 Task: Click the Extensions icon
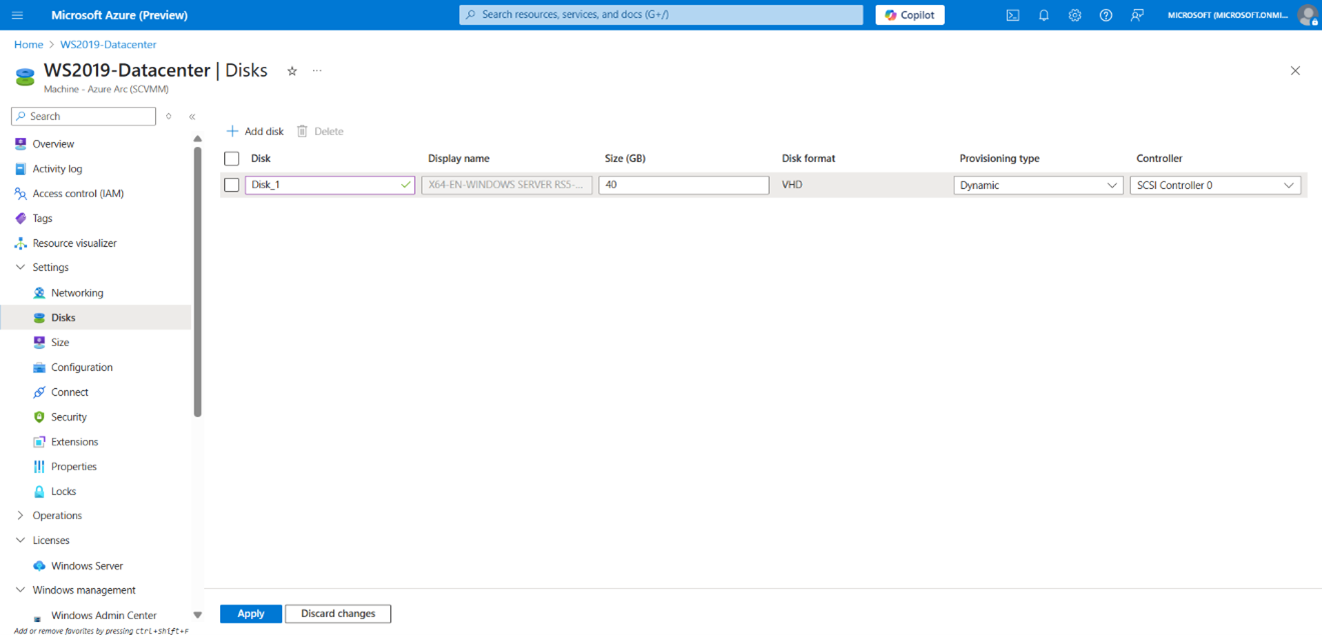point(39,442)
